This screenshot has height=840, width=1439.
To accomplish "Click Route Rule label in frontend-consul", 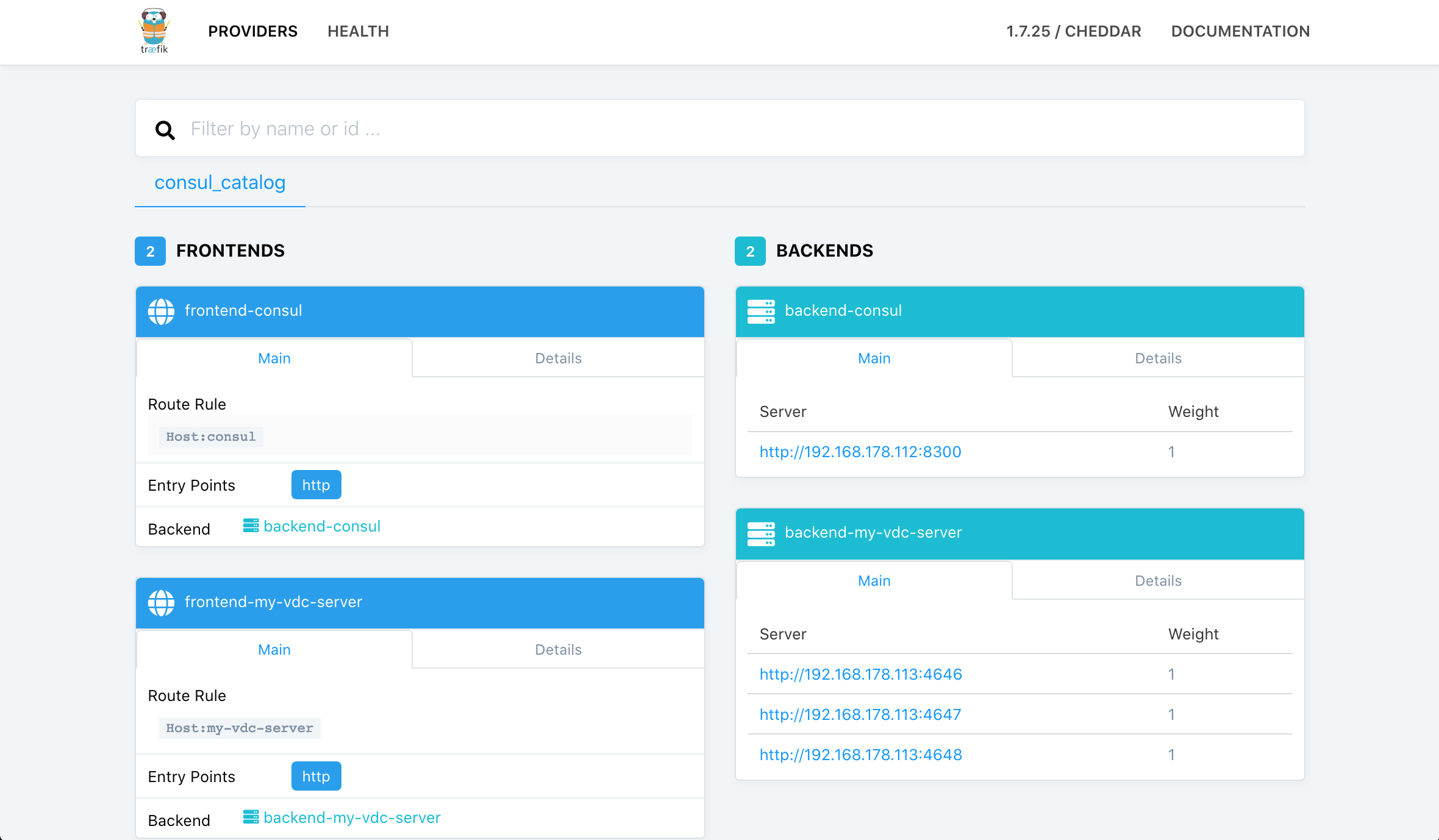I will pyautogui.click(x=187, y=404).
